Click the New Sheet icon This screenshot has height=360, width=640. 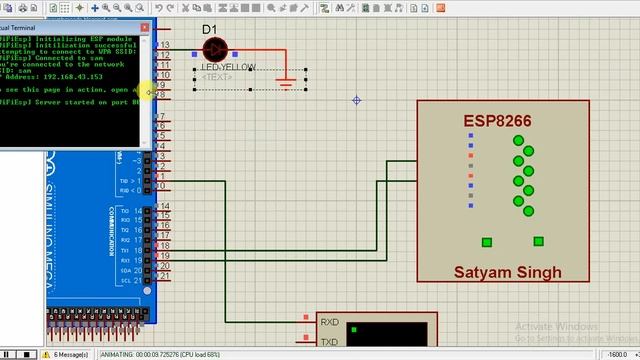(376, 8)
